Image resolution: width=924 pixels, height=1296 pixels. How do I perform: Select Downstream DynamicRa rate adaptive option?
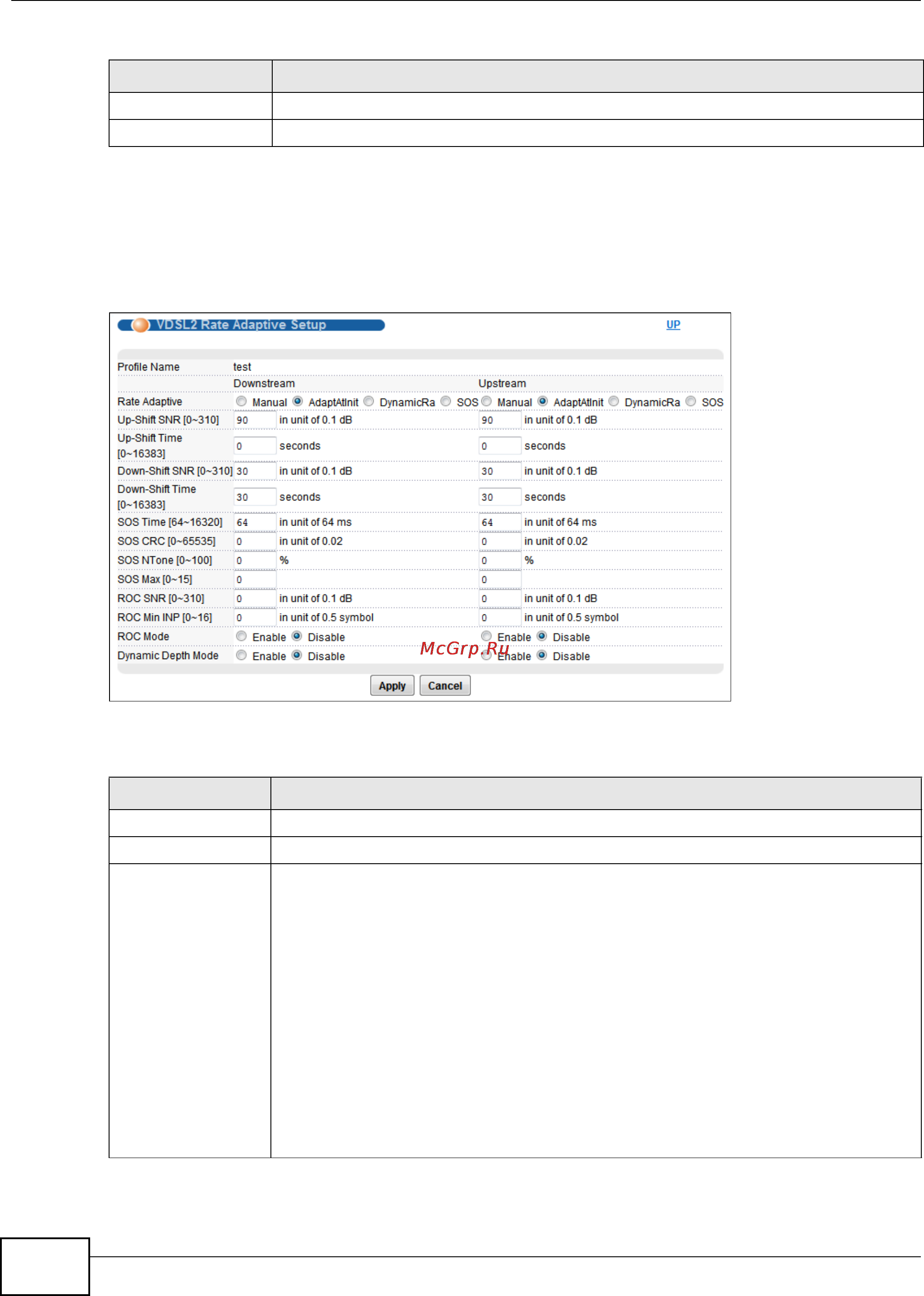(x=369, y=402)
